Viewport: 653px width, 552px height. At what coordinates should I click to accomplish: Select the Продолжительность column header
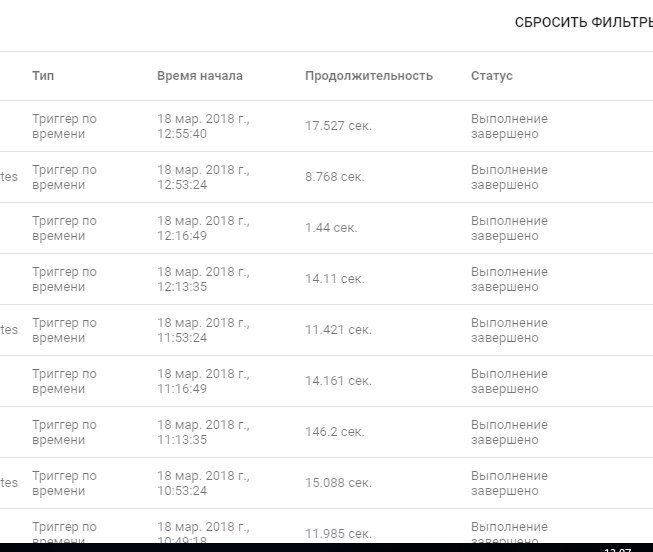[x=368, y=76]
